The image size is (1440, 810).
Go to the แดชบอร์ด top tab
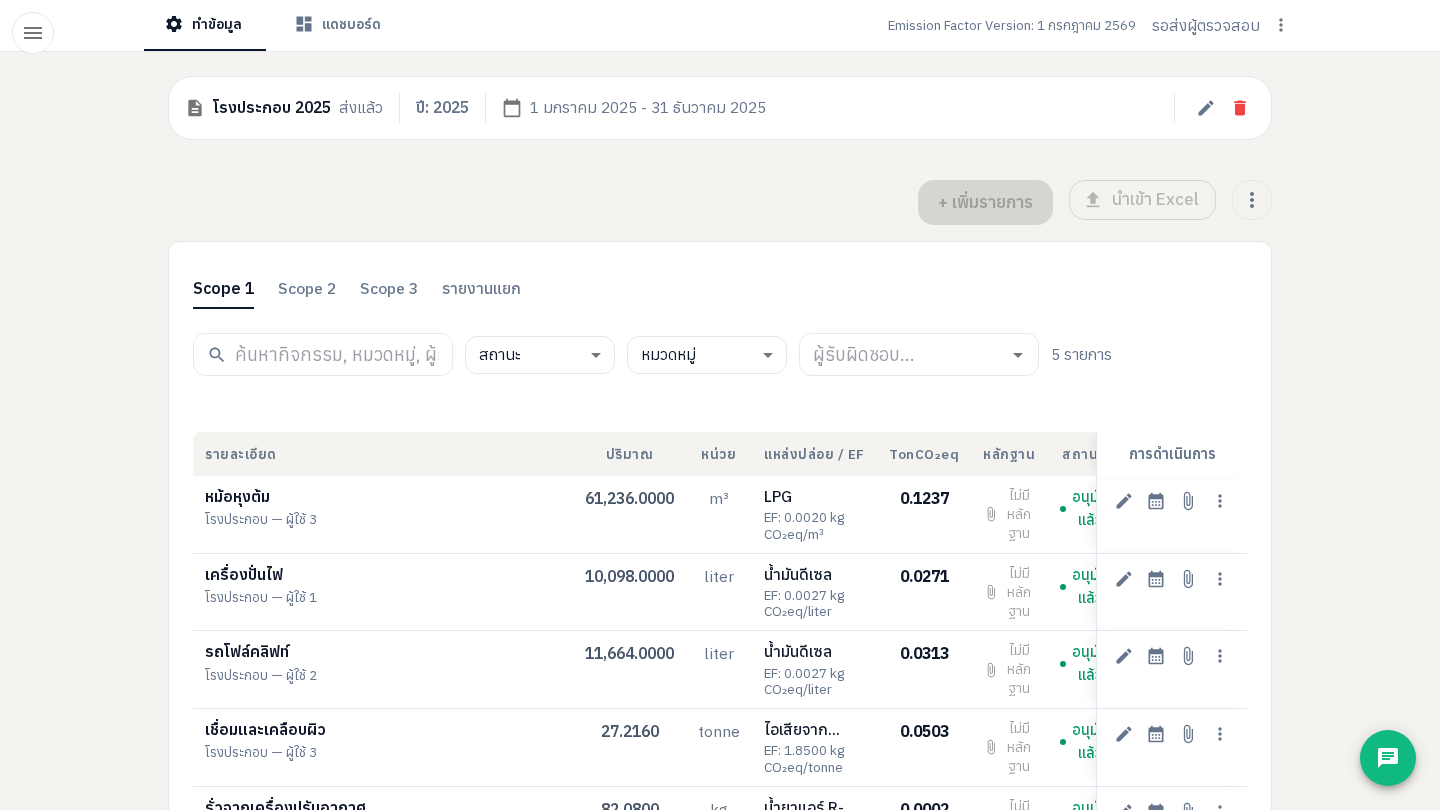pos(338,25)
